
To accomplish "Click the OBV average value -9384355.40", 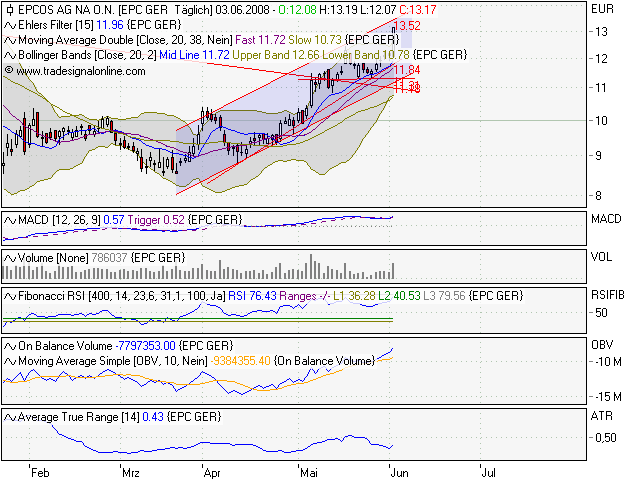I will 240,361.
